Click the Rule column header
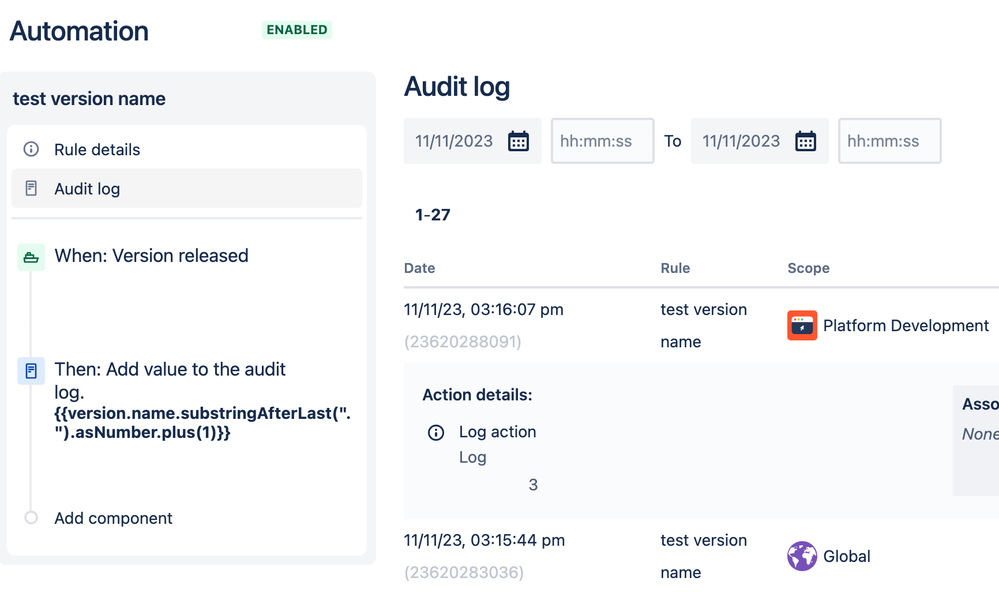 (x=675, y=268)
